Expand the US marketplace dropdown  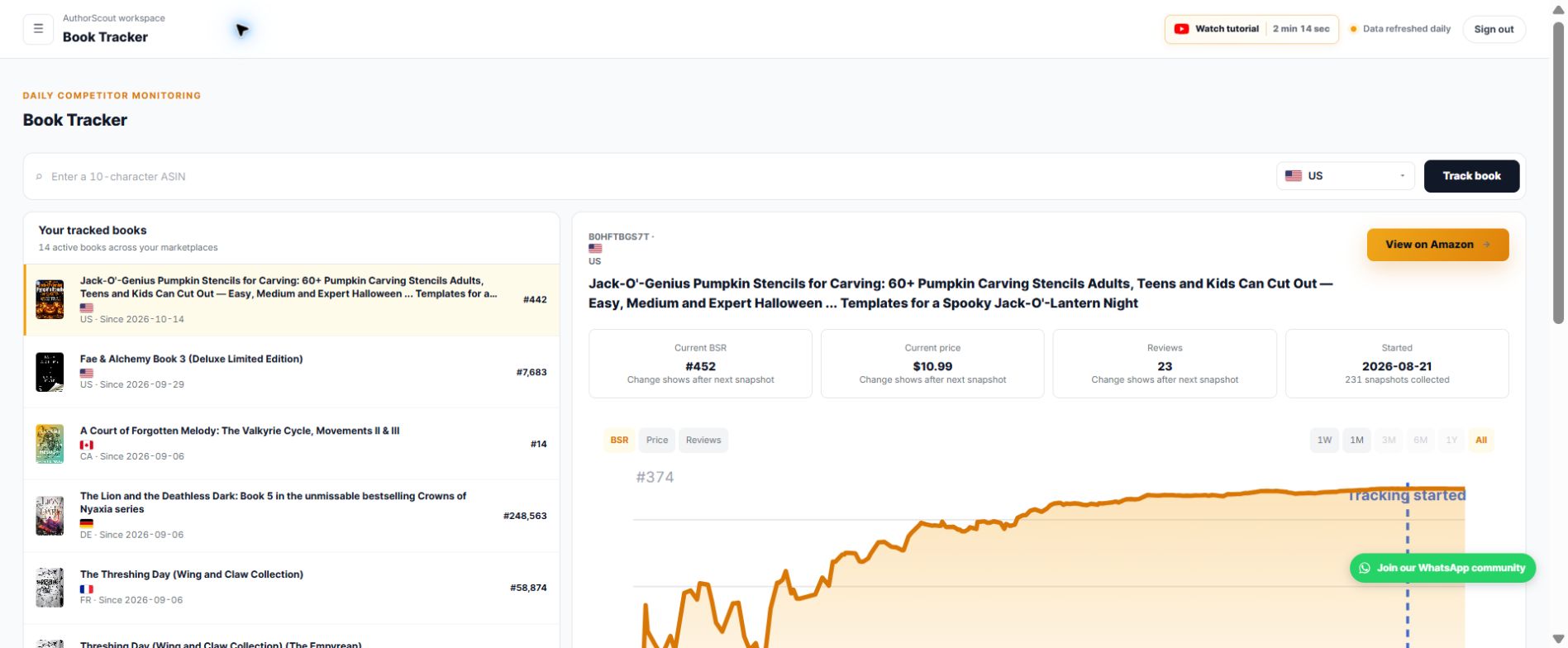(x=1346, y=176)
